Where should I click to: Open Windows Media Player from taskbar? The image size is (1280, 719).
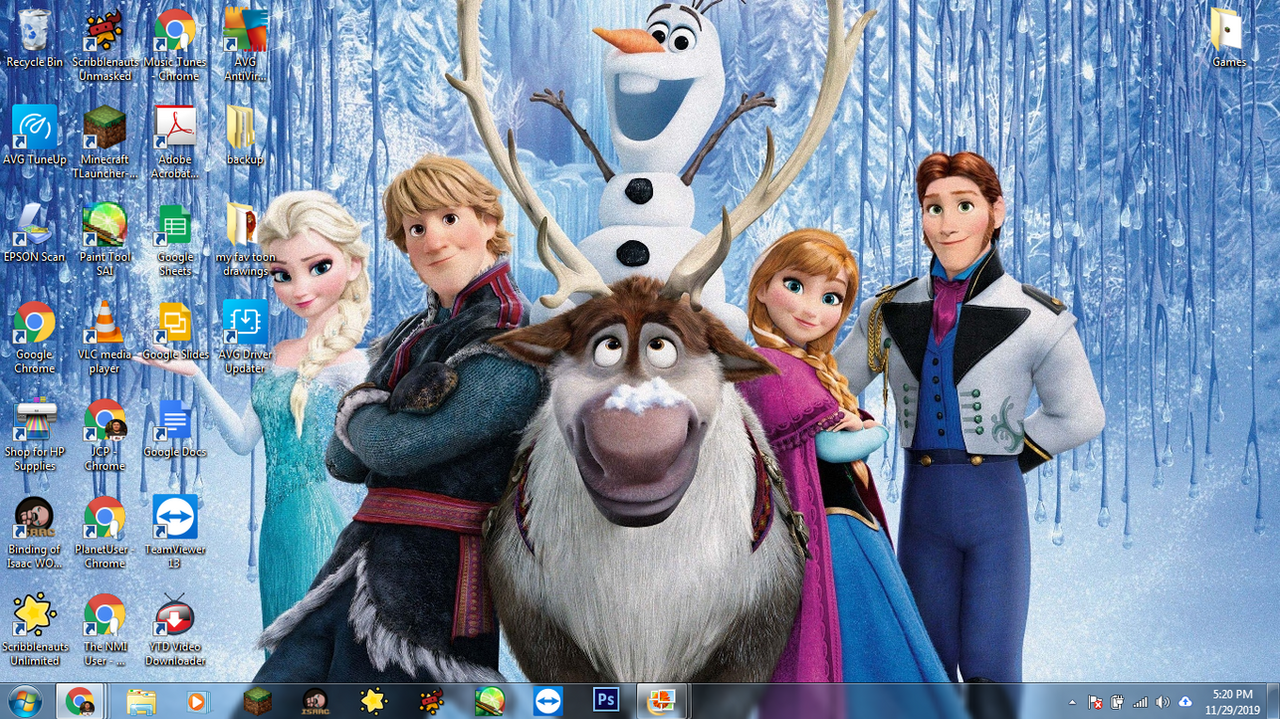pyautogui.click(x=196, y=701)
